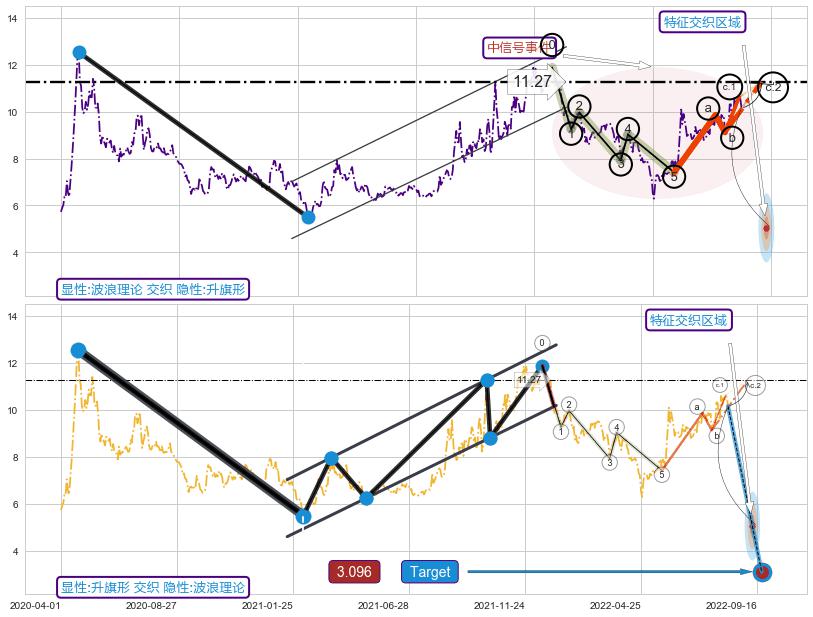Click the red target dot beside Target arrow

coord(762,572)
